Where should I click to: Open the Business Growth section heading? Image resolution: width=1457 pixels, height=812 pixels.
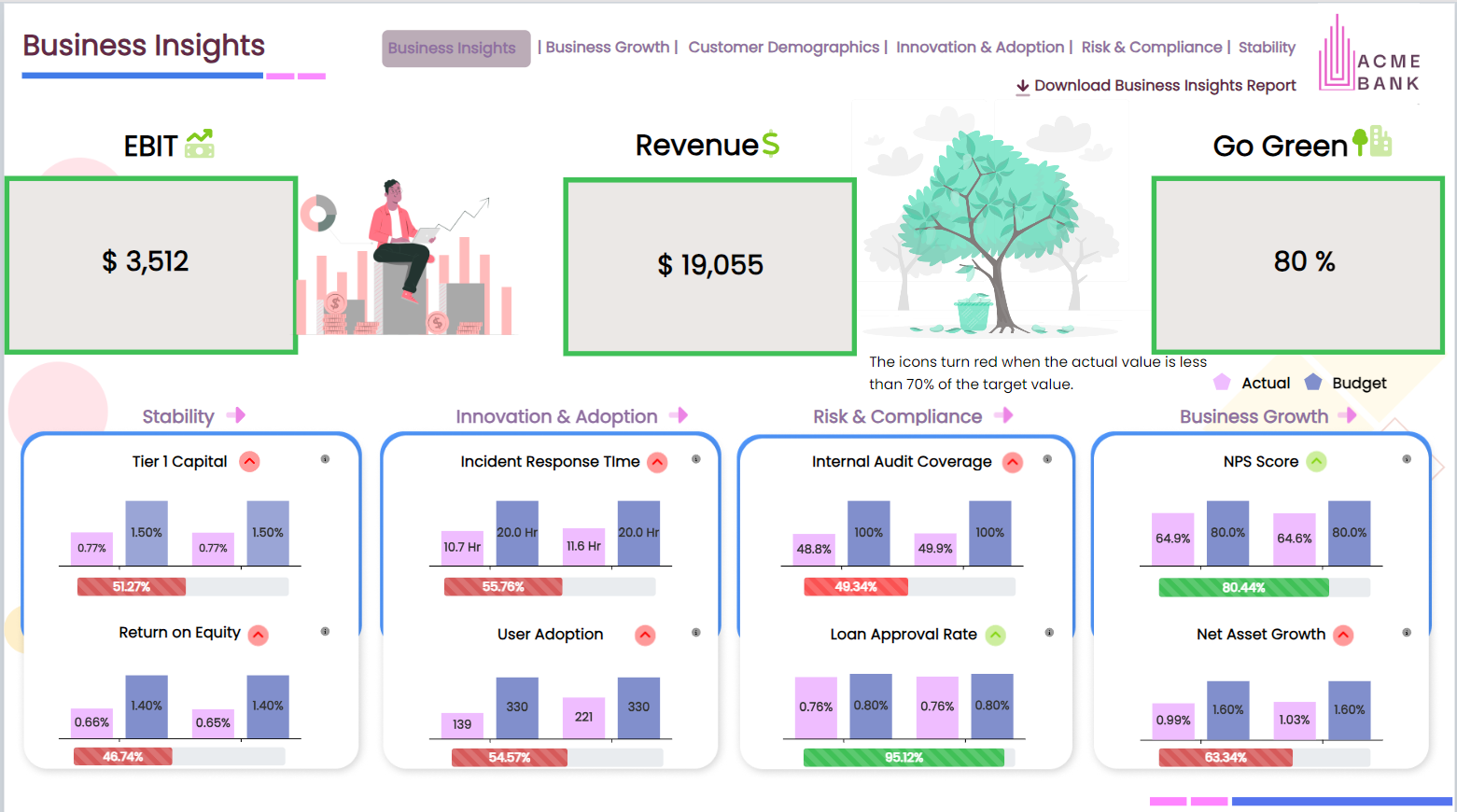pyautogui.click(x=1254, y=416)
